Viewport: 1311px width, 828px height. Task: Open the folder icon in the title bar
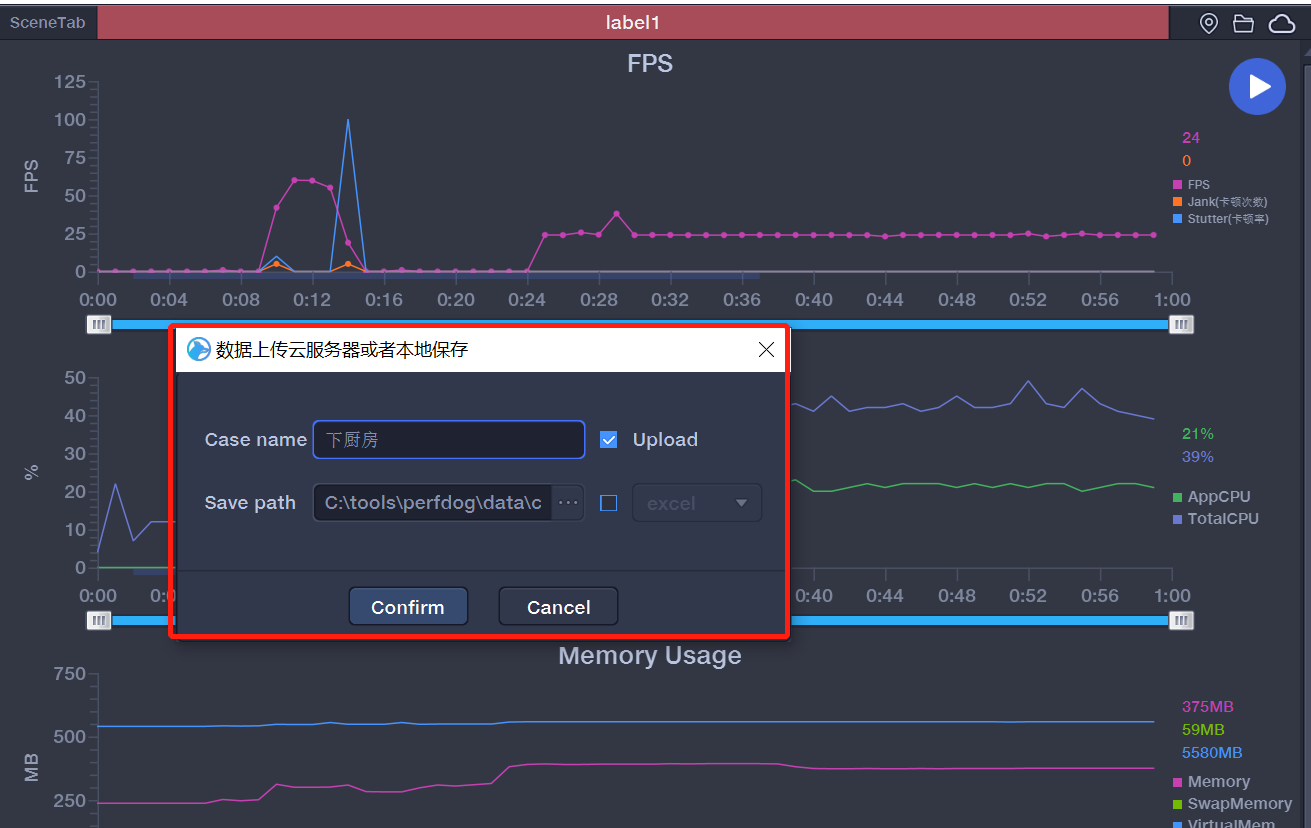(1243, 22)
